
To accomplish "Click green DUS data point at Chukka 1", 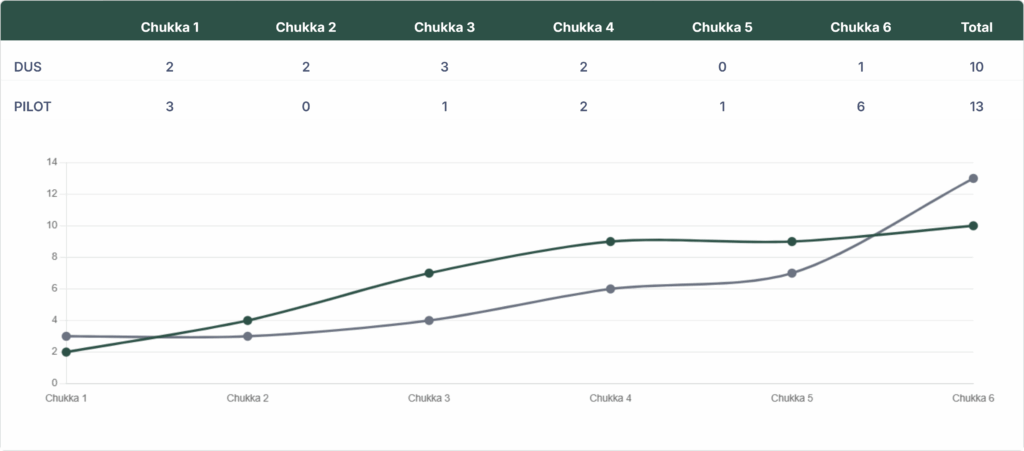I will pyautogui.click(x=66, y=352).
